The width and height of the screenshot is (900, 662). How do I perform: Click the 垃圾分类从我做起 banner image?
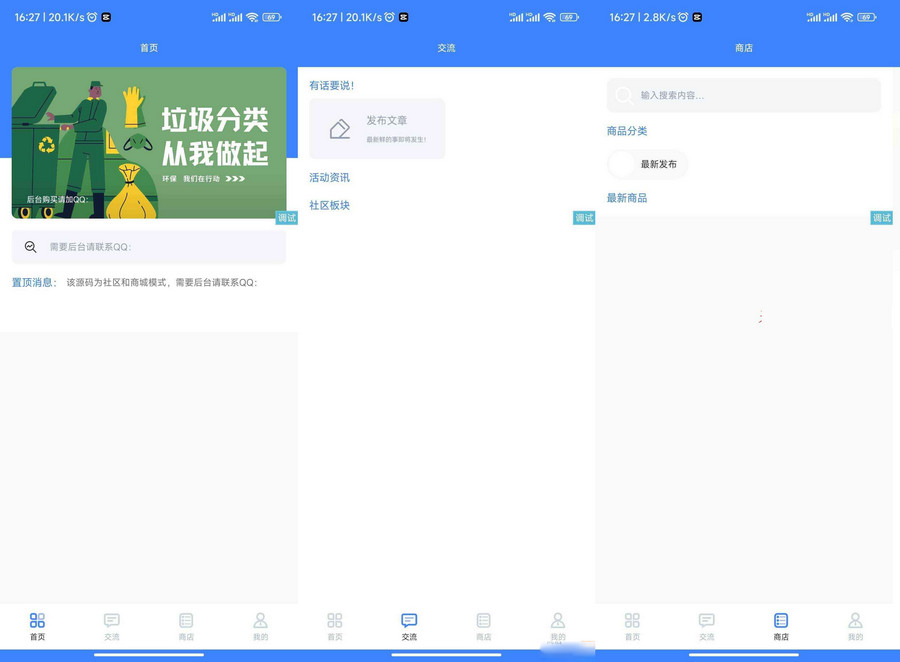point(148,140)
